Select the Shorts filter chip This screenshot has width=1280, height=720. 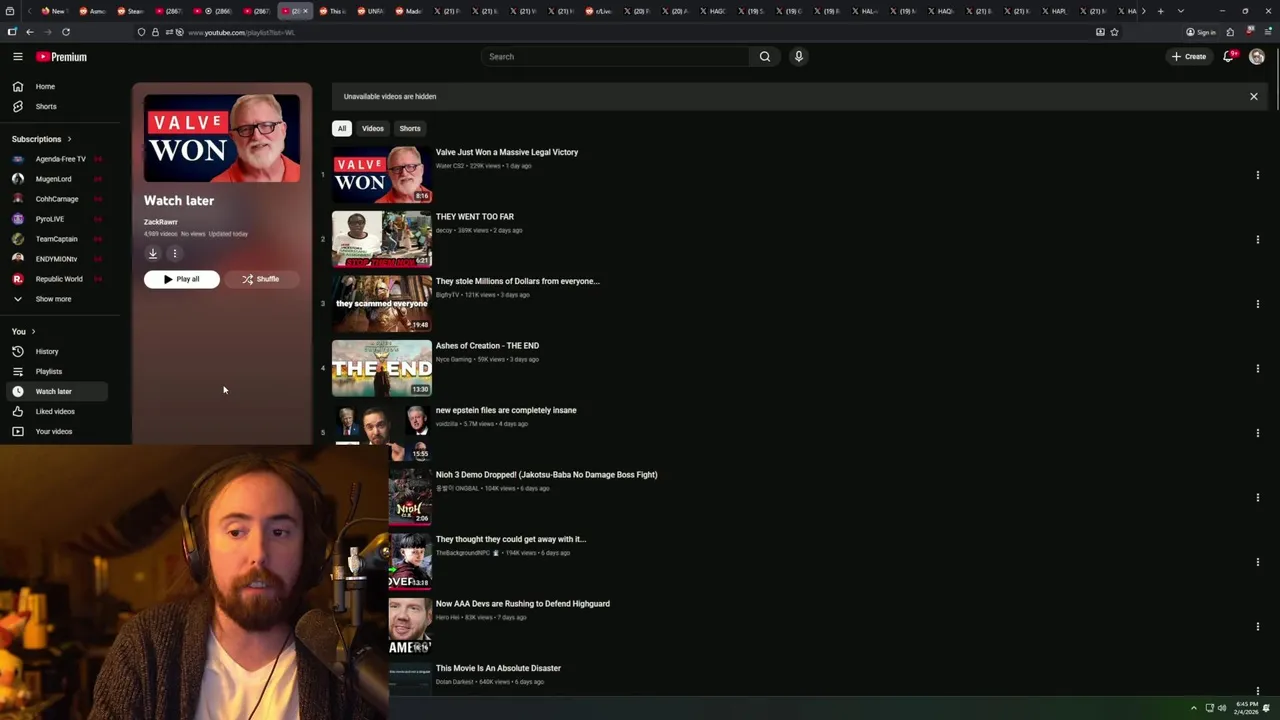pos(410,129)
